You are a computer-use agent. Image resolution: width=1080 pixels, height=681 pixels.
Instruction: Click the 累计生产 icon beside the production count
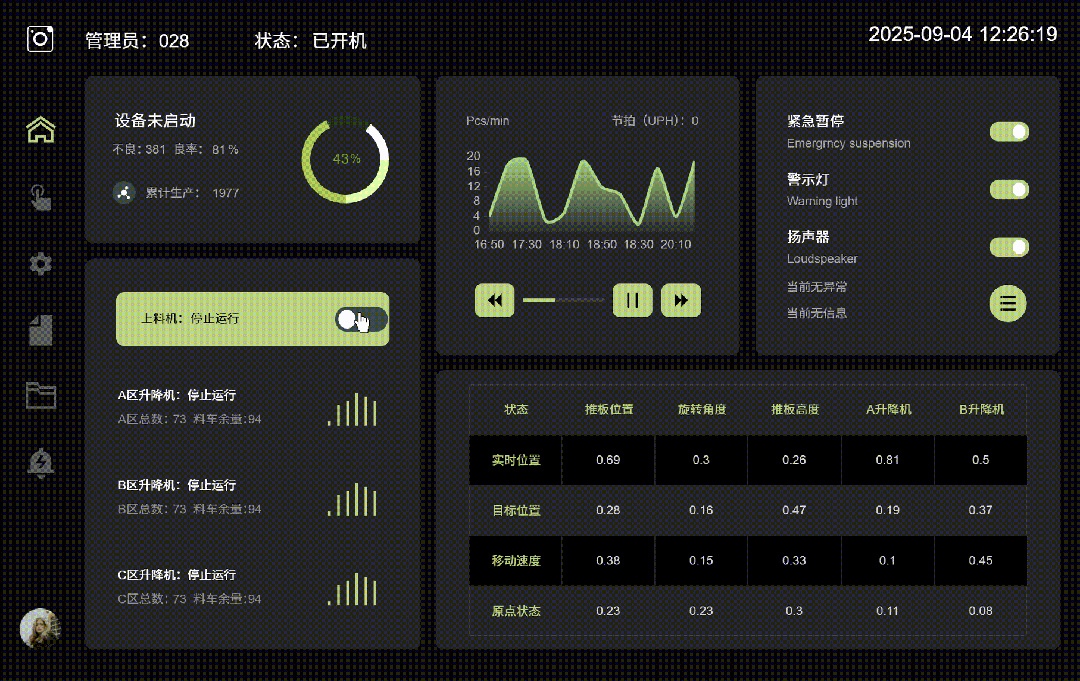pos(124,192)
